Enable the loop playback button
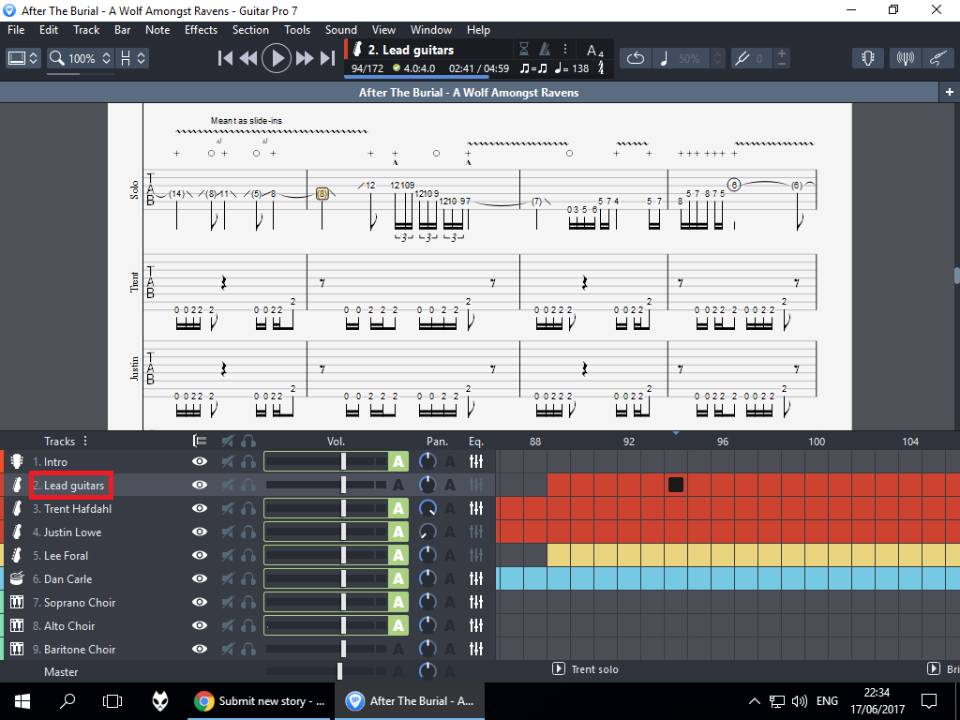 [x=636, y=58]
